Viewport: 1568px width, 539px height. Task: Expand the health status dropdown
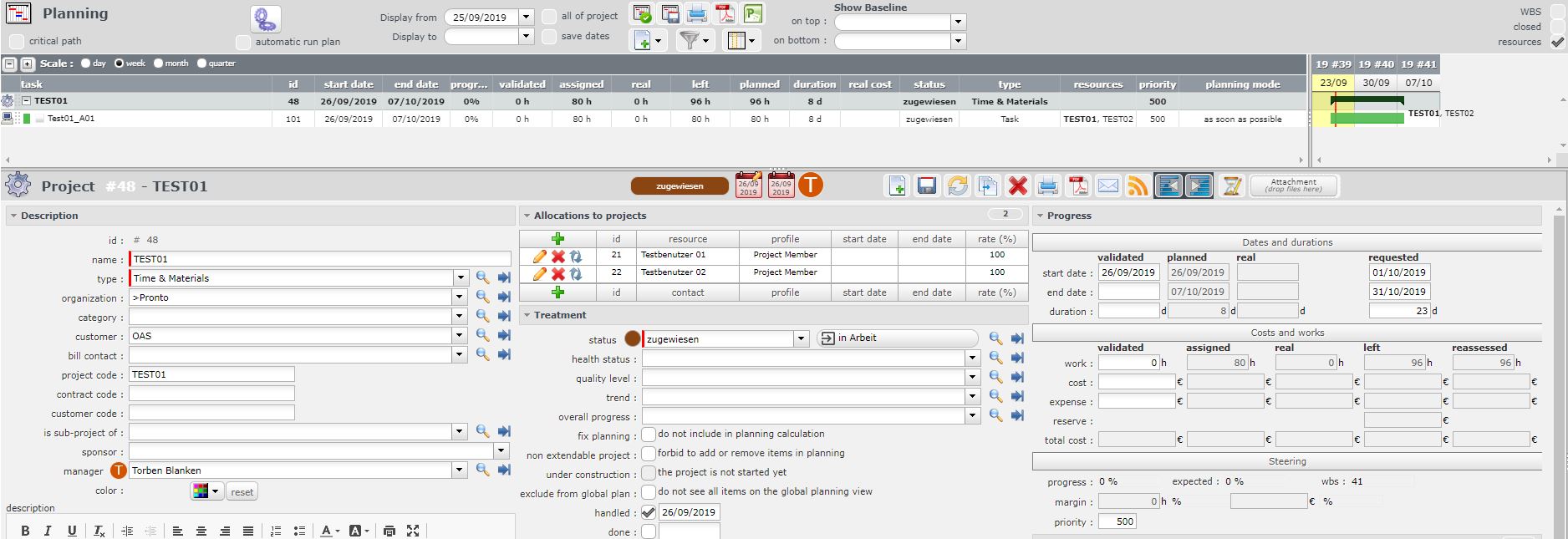pos(971,358)
